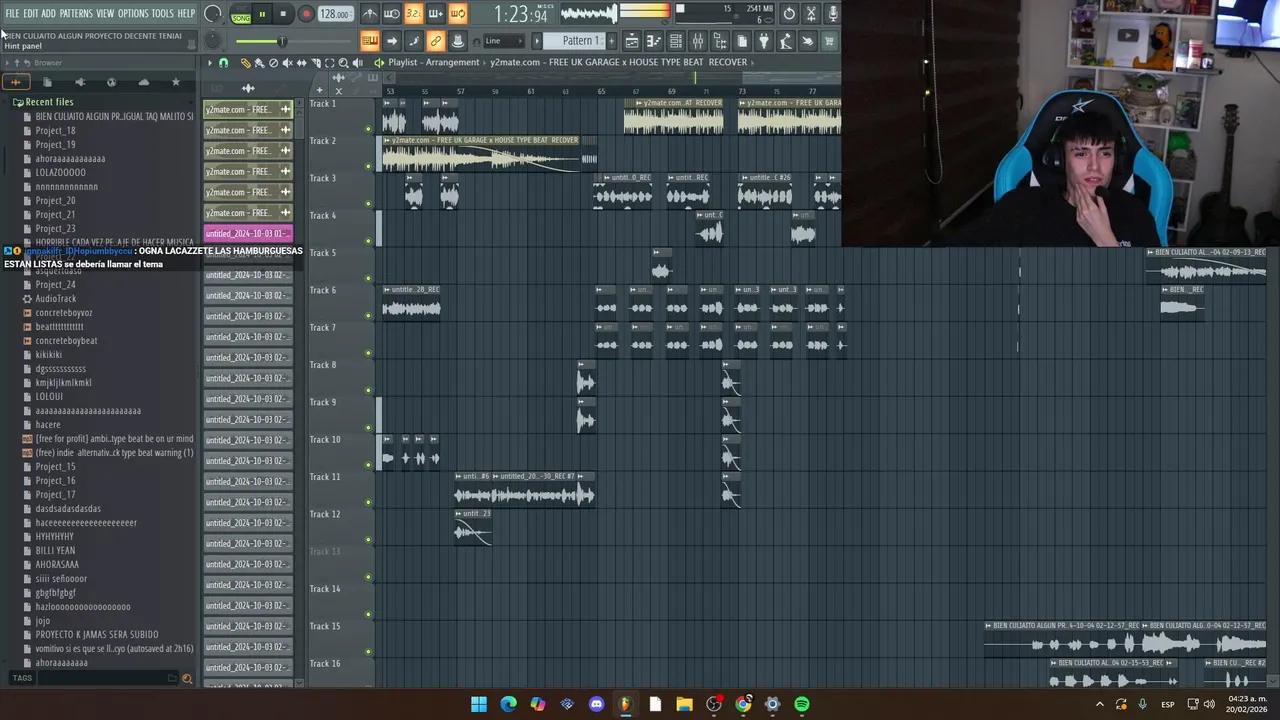Open the Playlist view icon
Image resolution: width=1280 pixels, height=720 pixels.
[632, 41]
